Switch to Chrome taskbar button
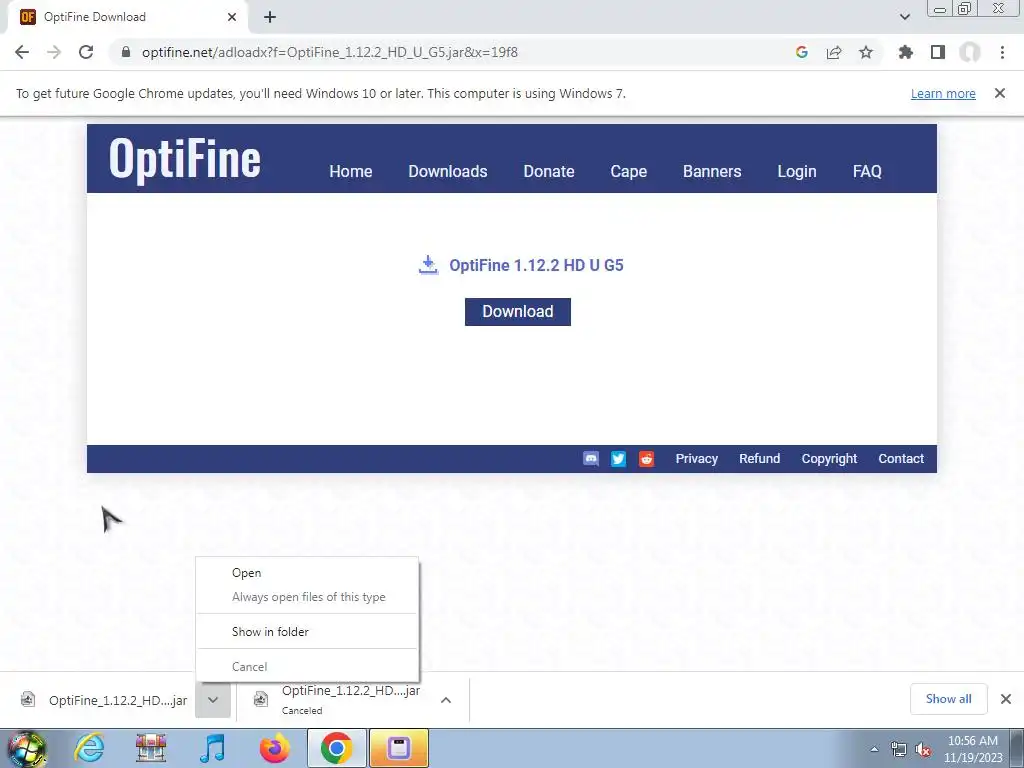The width and height of the screenshot is (1024, 768). click(336, 748)
